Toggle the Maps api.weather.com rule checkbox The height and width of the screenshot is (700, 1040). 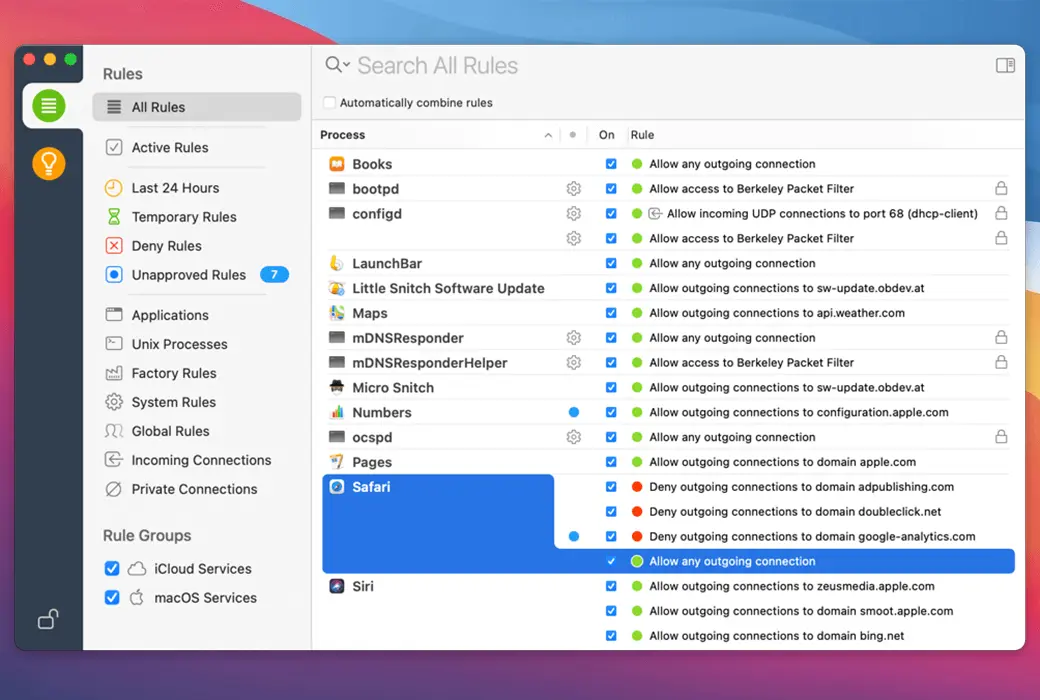611,313
